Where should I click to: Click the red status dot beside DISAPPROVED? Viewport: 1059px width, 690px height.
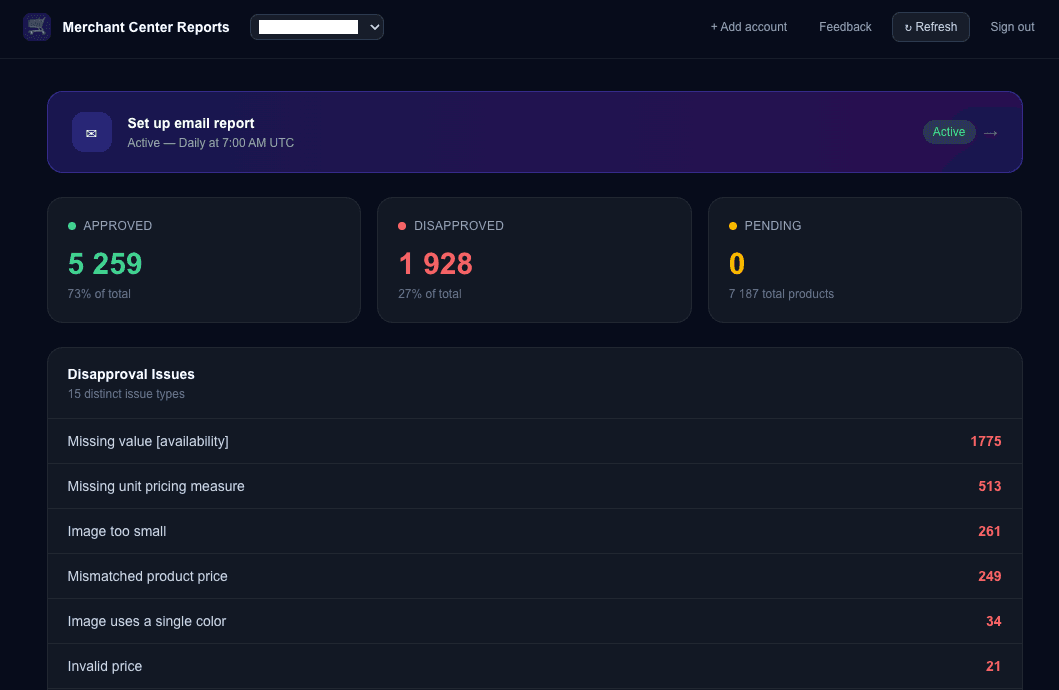tap(402, 226)
